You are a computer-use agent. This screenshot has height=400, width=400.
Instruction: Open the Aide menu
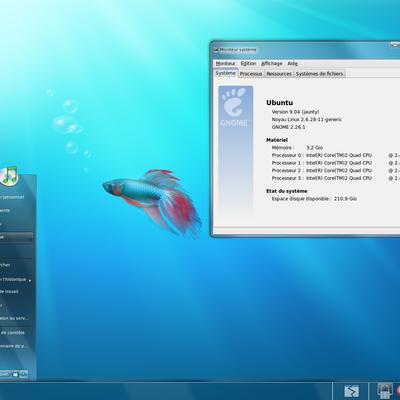click(292, 63)
